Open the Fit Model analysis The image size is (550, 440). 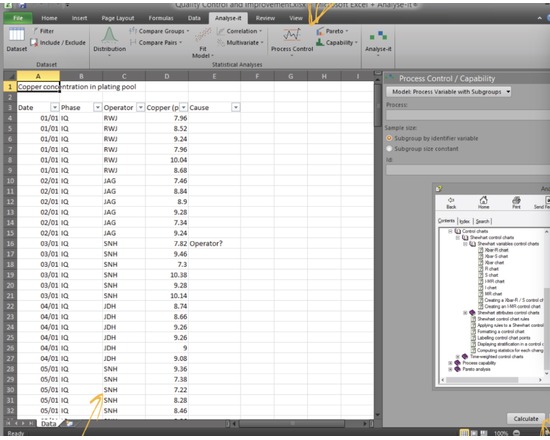pyautogui.click(x=203, y=43)
